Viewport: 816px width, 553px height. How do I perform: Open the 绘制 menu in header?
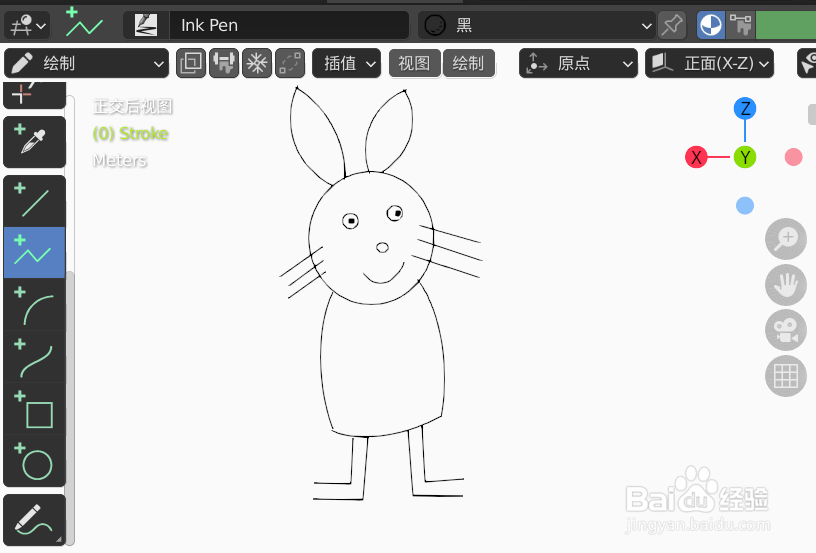[x=468, y=63]
